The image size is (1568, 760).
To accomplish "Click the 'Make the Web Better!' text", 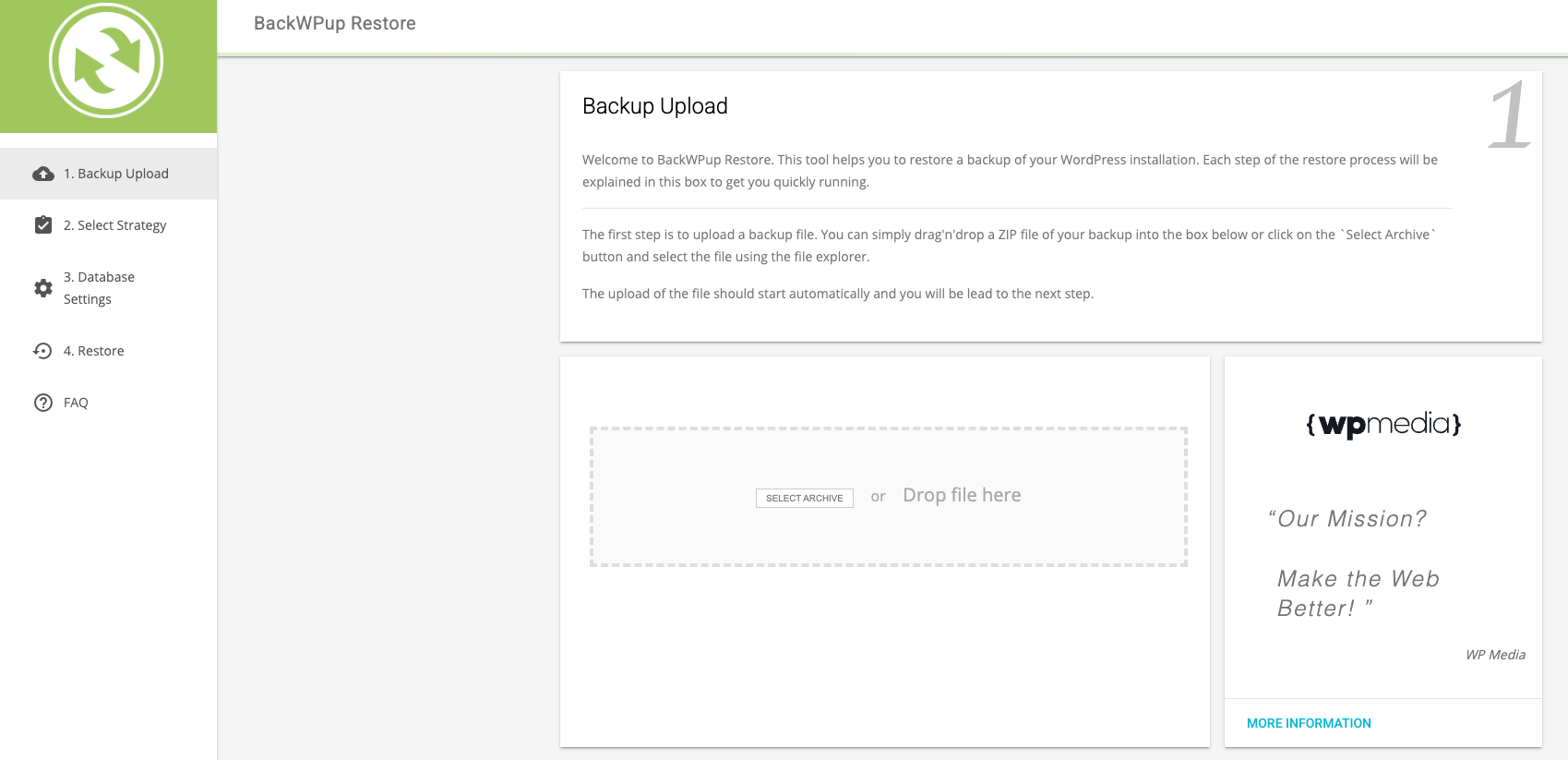I will click(1359, 593).
